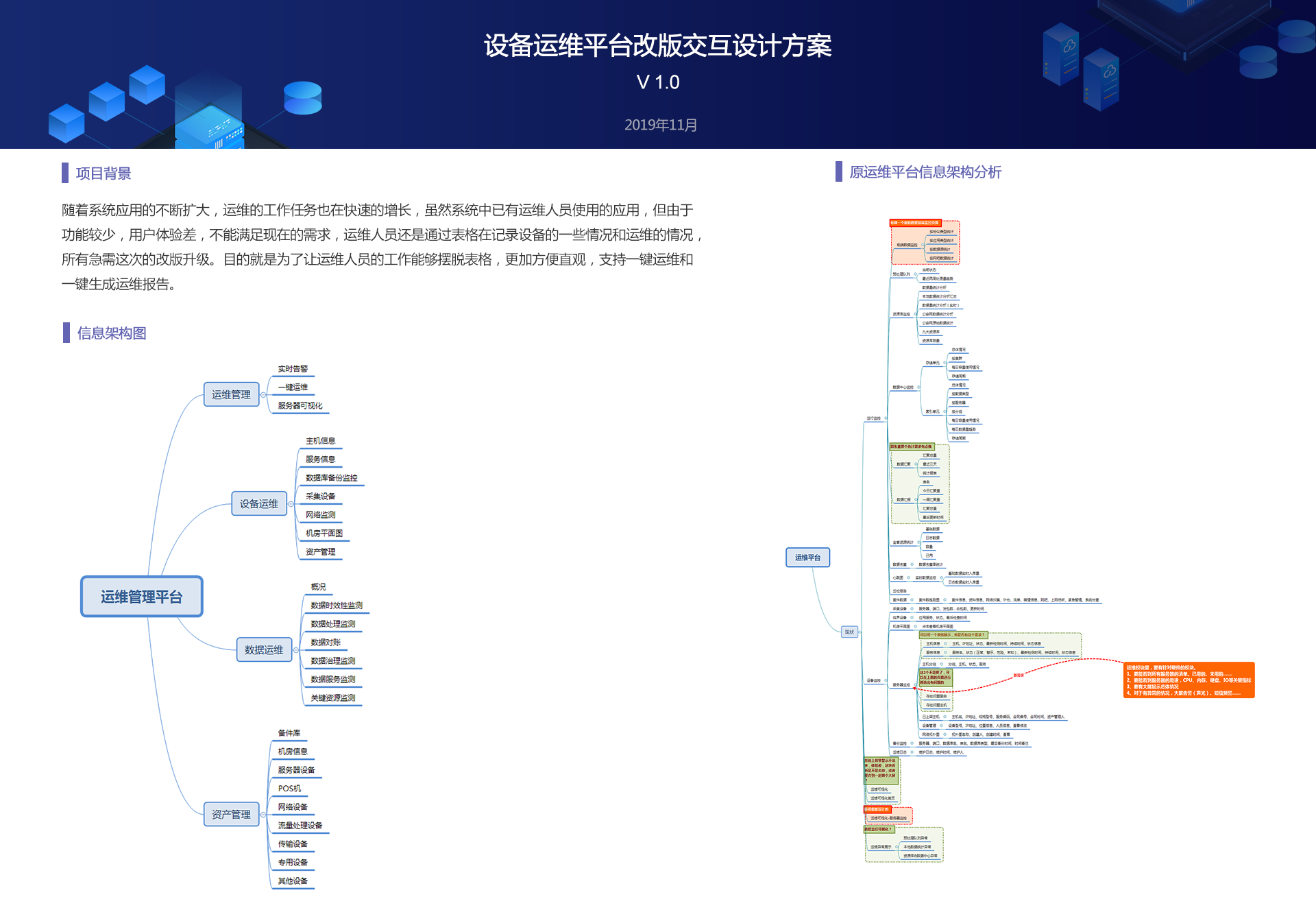Click the 数据治理监测 leaf
The width and height of the screenshot is (1316, 897).
333,661
